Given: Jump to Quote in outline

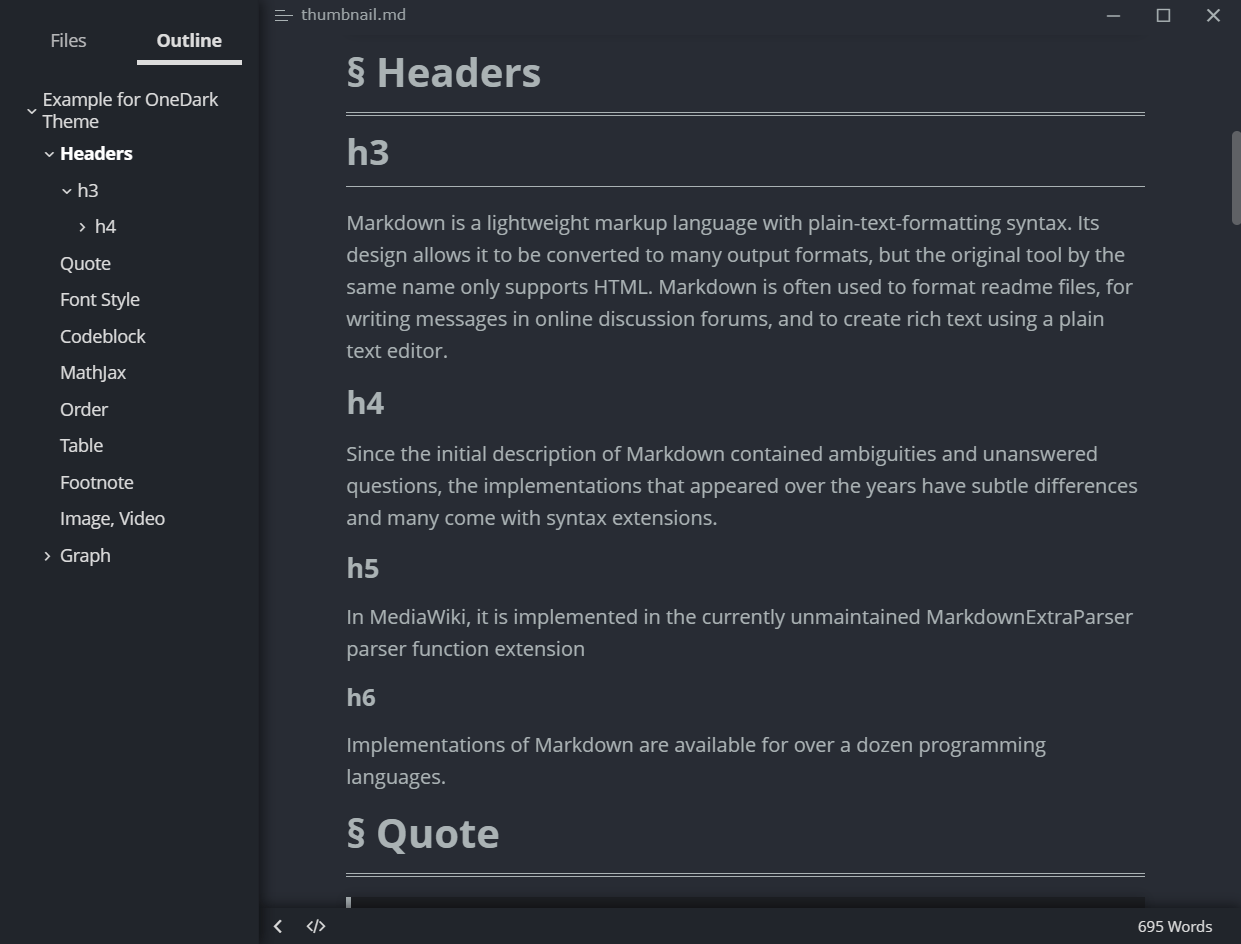Looking at the screenshot, I should pos(85,263).
